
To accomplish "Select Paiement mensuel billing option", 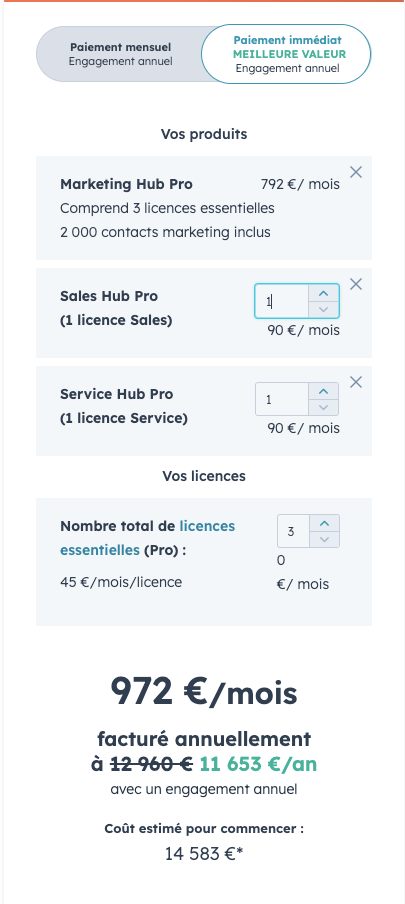I will click(120, 54).
